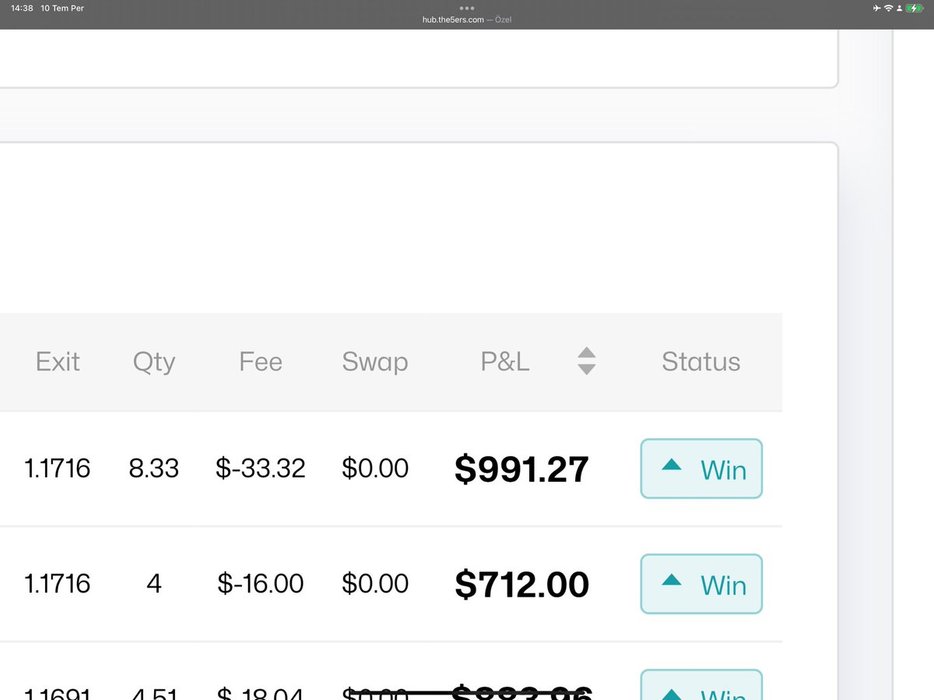Viewport: 934px width, 700px height.
Task: Click the Win arrow icon in second row
Action: pos(671,580)
